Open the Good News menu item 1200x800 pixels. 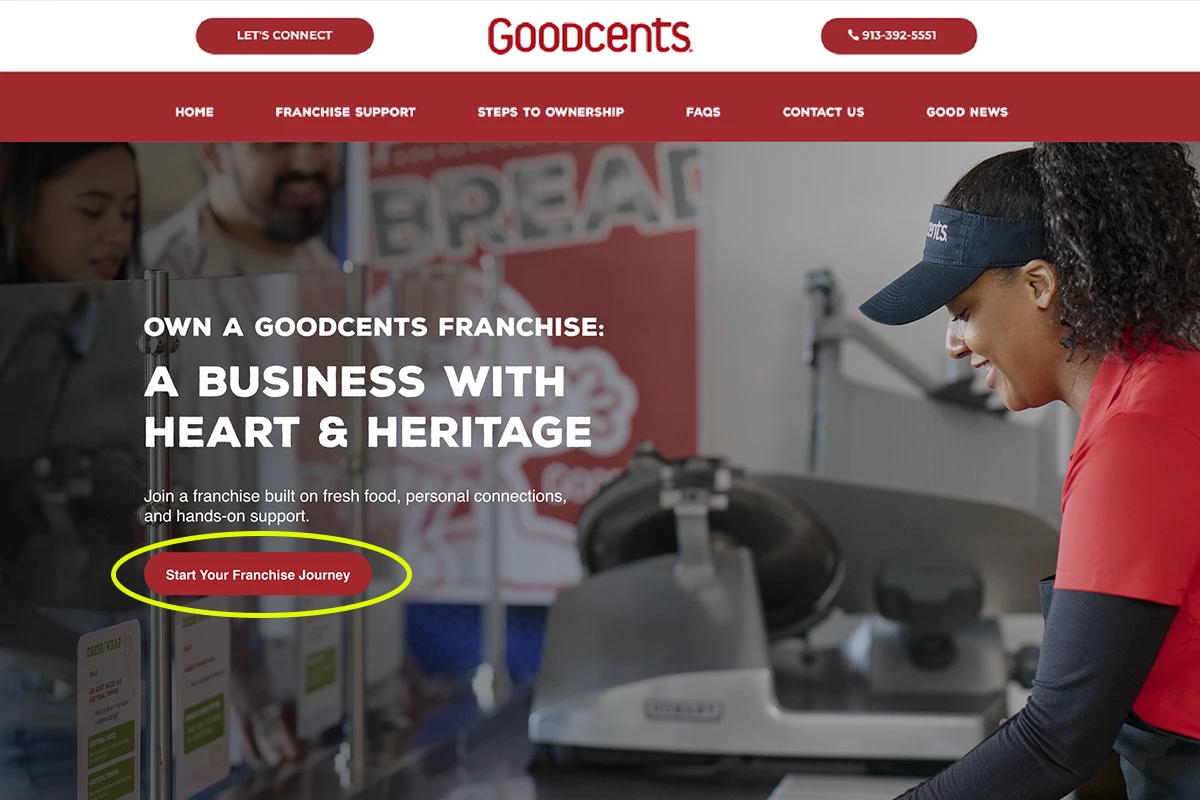click(967, 112)
